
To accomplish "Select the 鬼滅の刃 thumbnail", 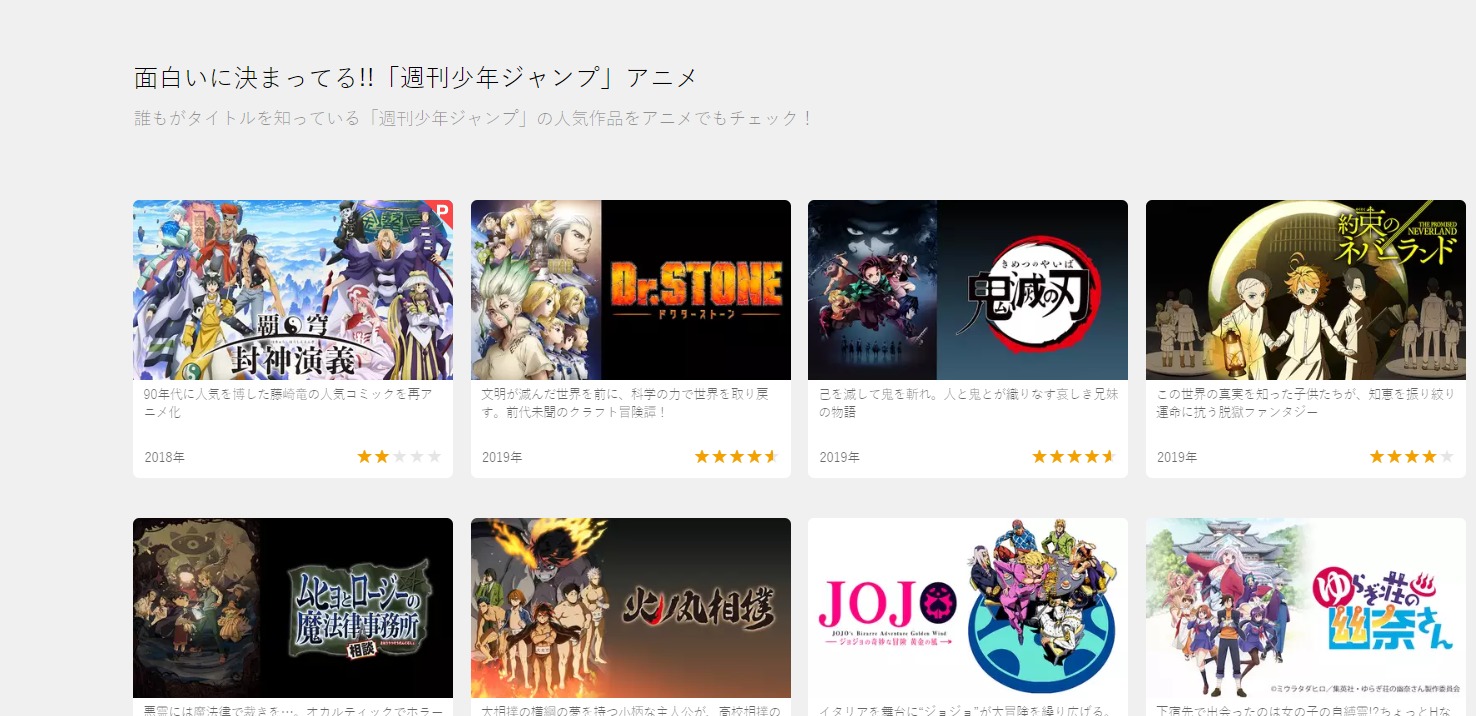I will 968,290.
